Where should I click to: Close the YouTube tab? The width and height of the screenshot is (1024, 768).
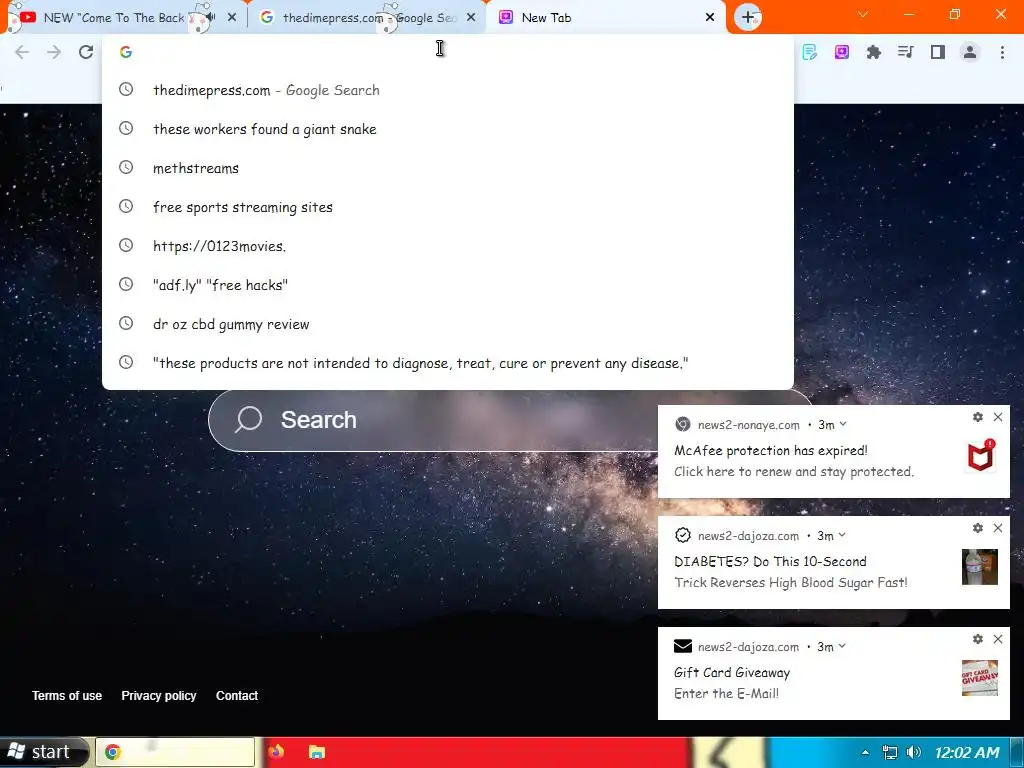232,18
